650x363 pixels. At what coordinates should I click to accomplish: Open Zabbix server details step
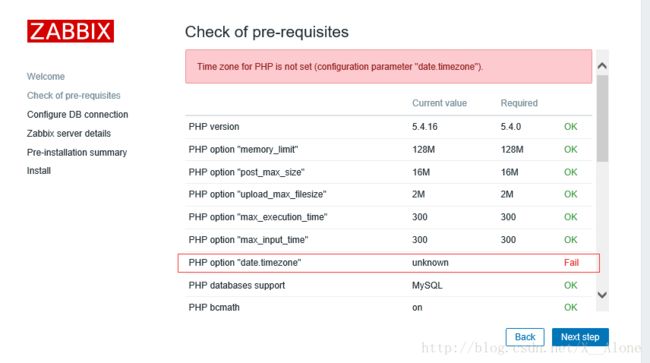pyautogui.click(x=69, y=133)
